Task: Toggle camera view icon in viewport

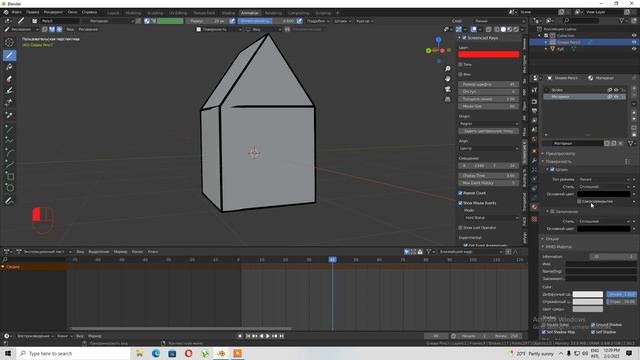Action: tap(448, 89)
